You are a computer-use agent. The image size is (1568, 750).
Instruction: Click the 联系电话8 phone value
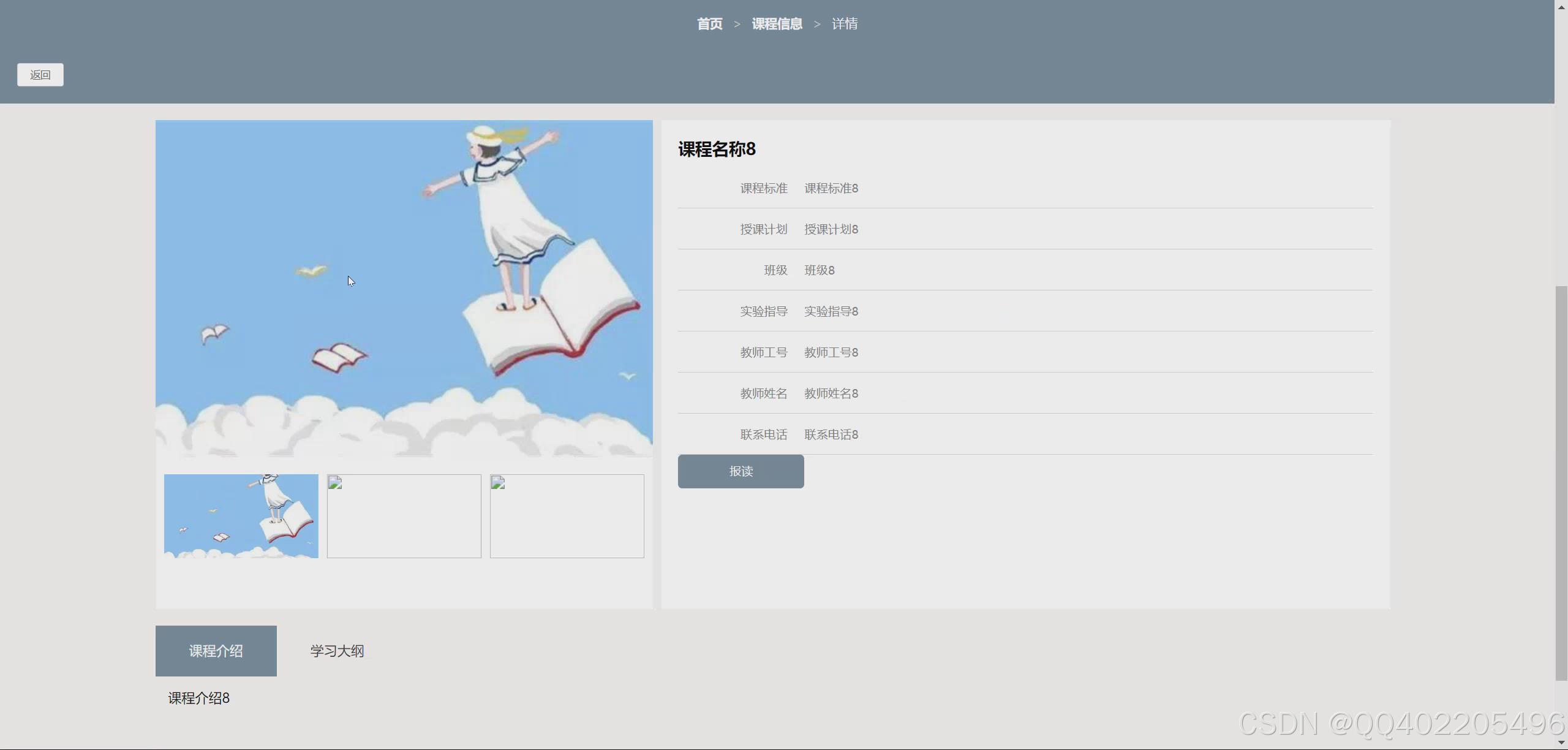pos(831,434)
